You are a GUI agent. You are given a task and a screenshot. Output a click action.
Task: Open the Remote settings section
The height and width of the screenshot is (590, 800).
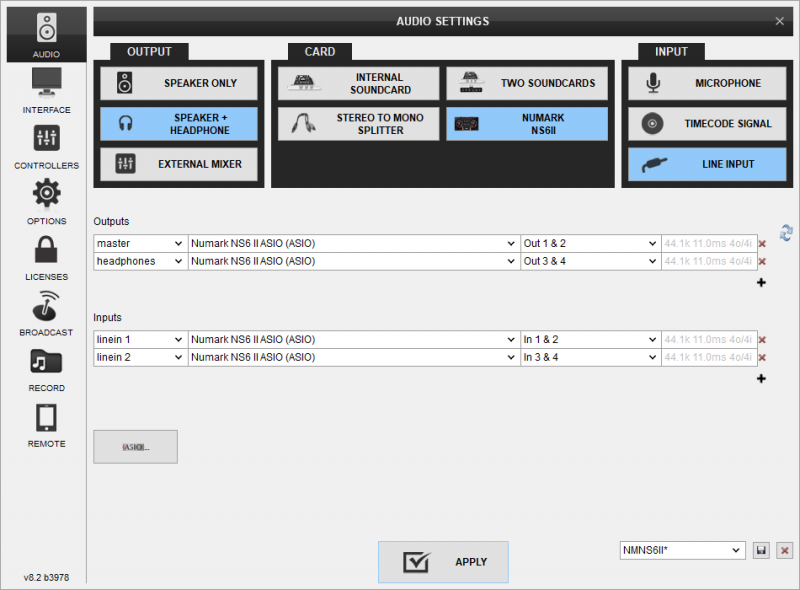[46, 424]
